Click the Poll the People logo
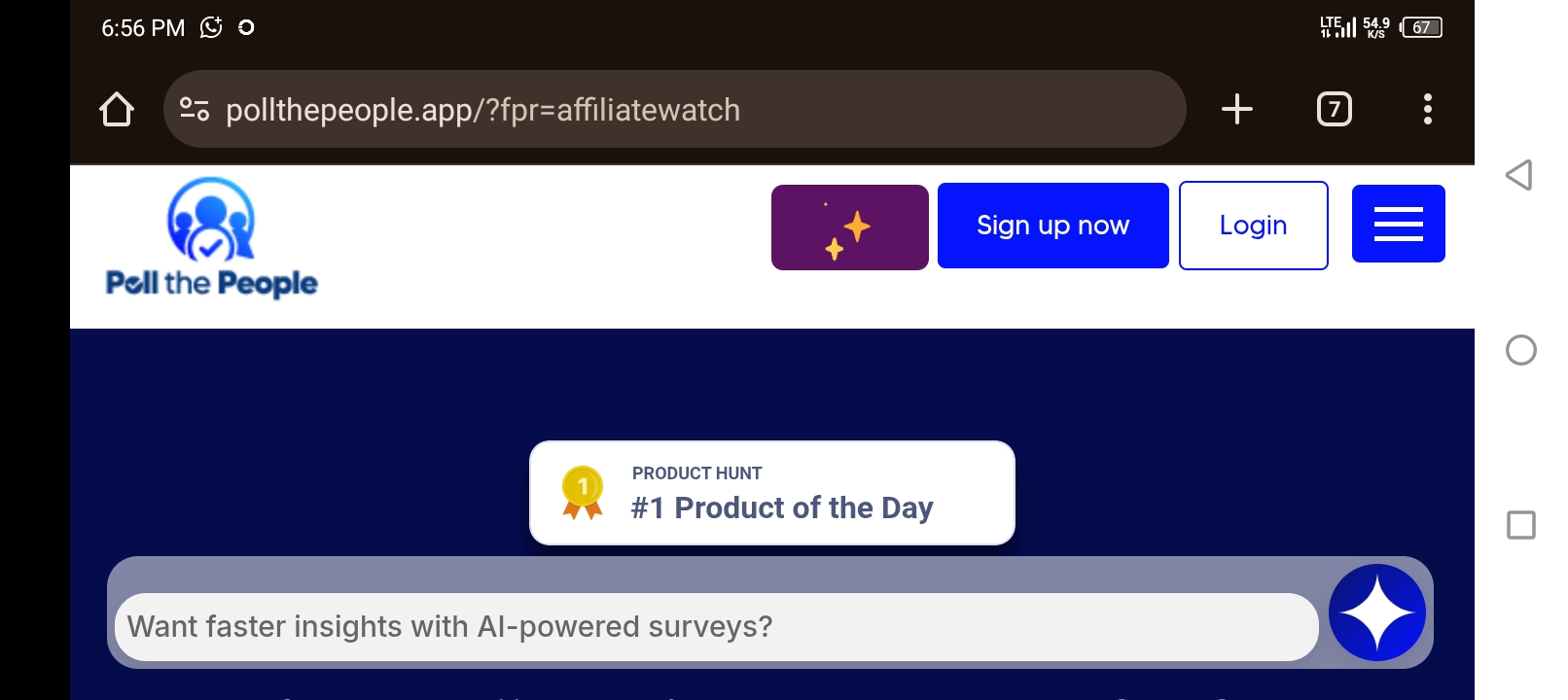1568x700 pixels. tap(211, 237)
